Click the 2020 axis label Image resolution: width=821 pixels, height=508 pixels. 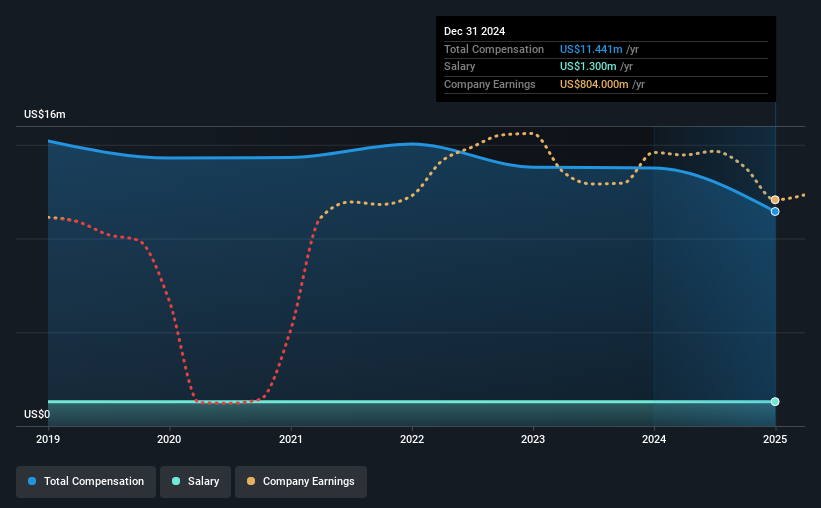tap(169, 439)
